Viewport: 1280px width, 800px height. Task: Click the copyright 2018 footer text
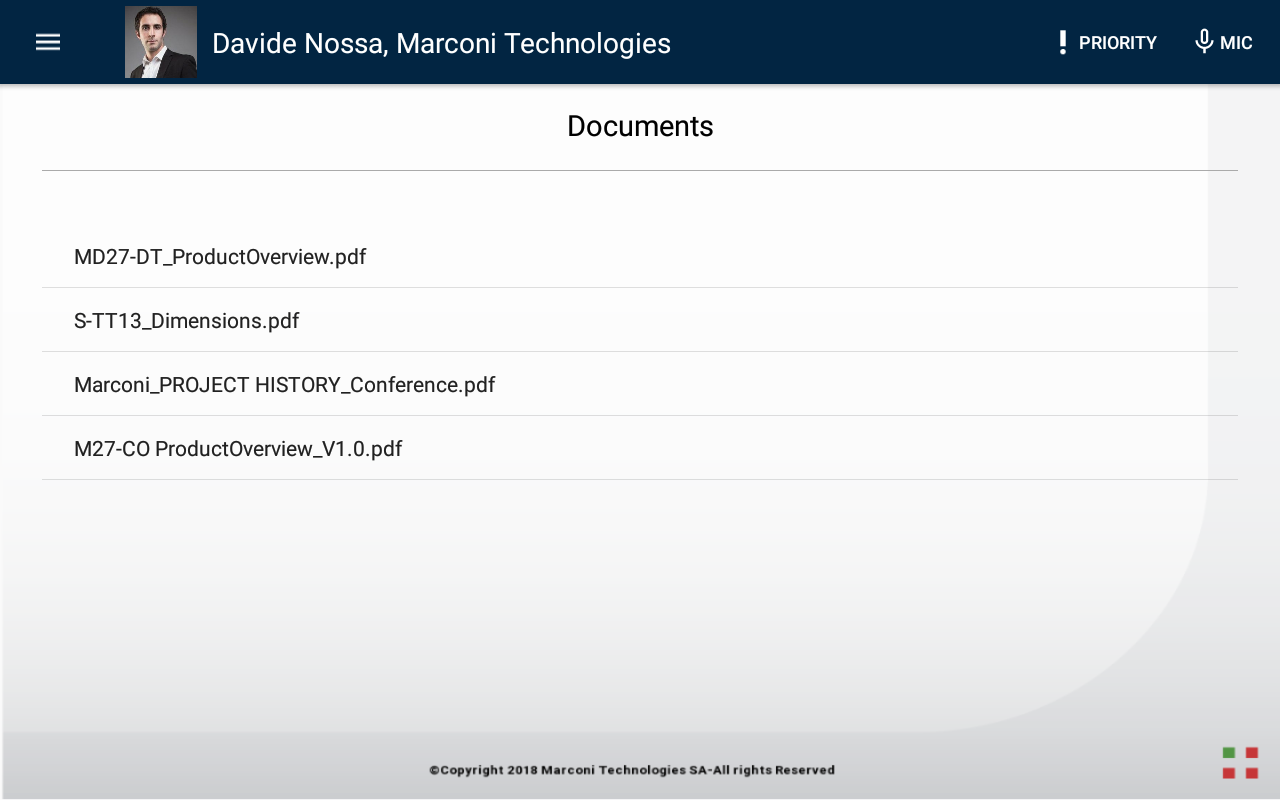[632, 770]
